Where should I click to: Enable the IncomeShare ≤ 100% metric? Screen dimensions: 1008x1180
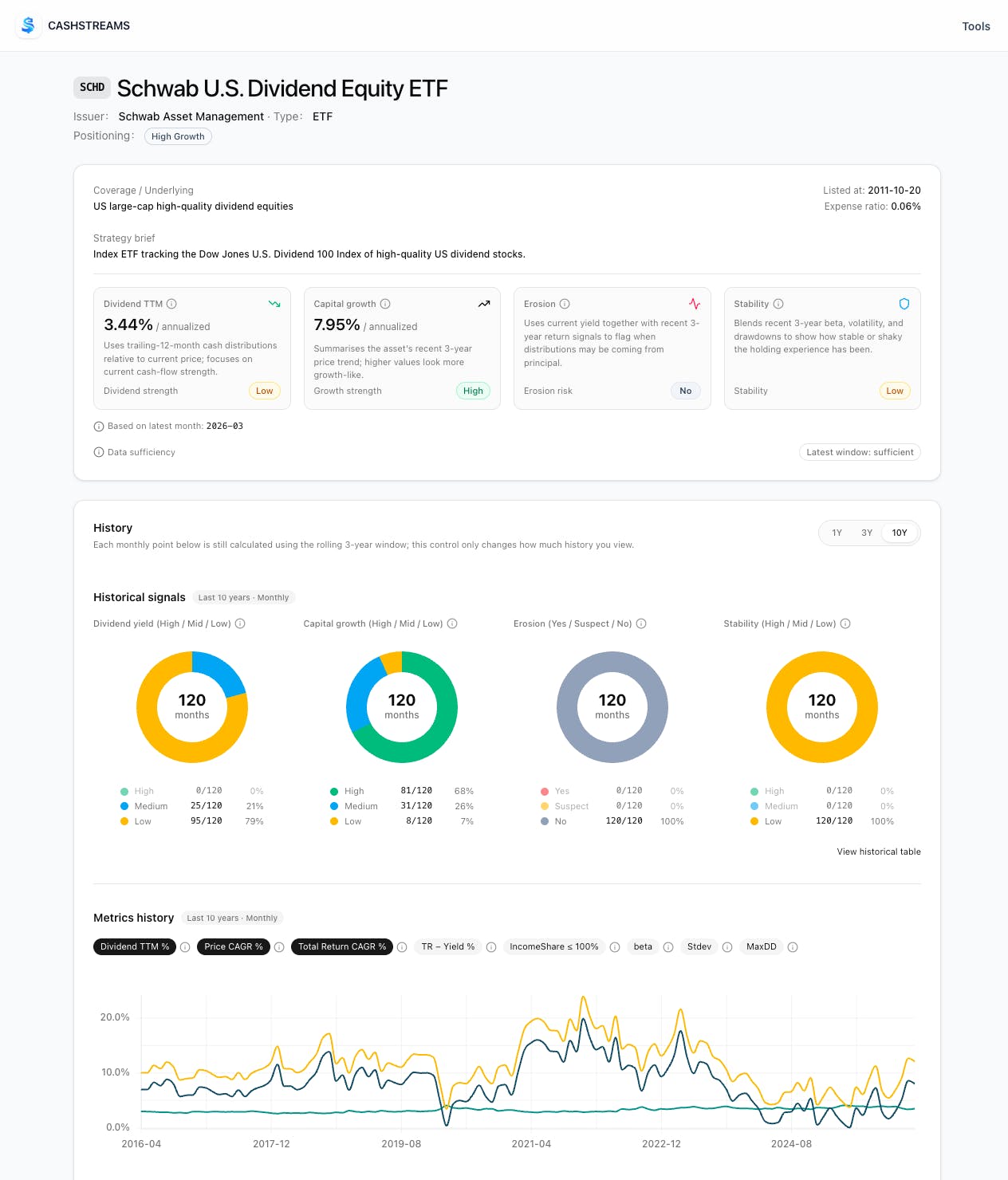(x=554, y=946)
